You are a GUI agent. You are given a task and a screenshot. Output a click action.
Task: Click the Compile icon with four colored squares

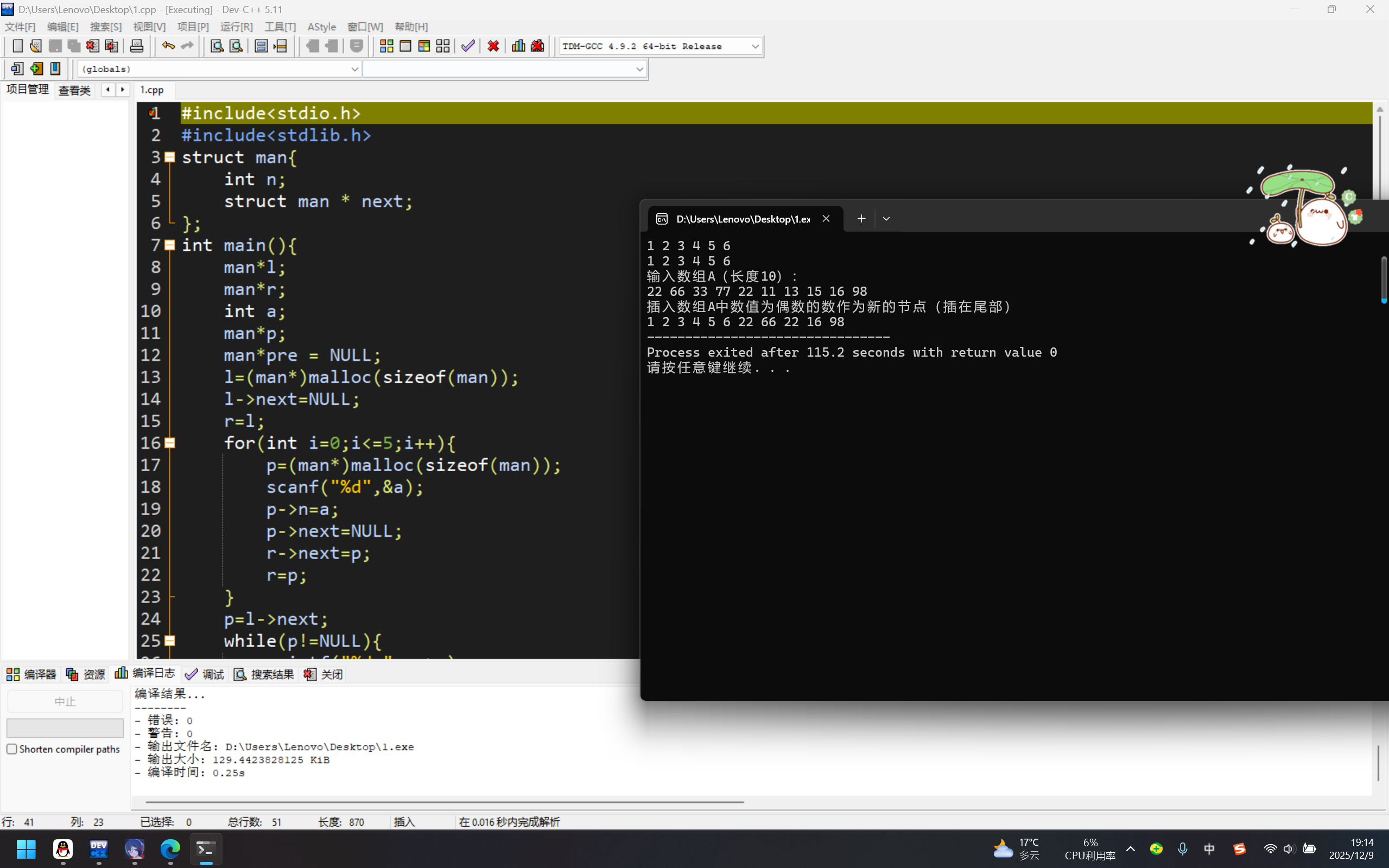pyautogui.click(x=386, y=46)
